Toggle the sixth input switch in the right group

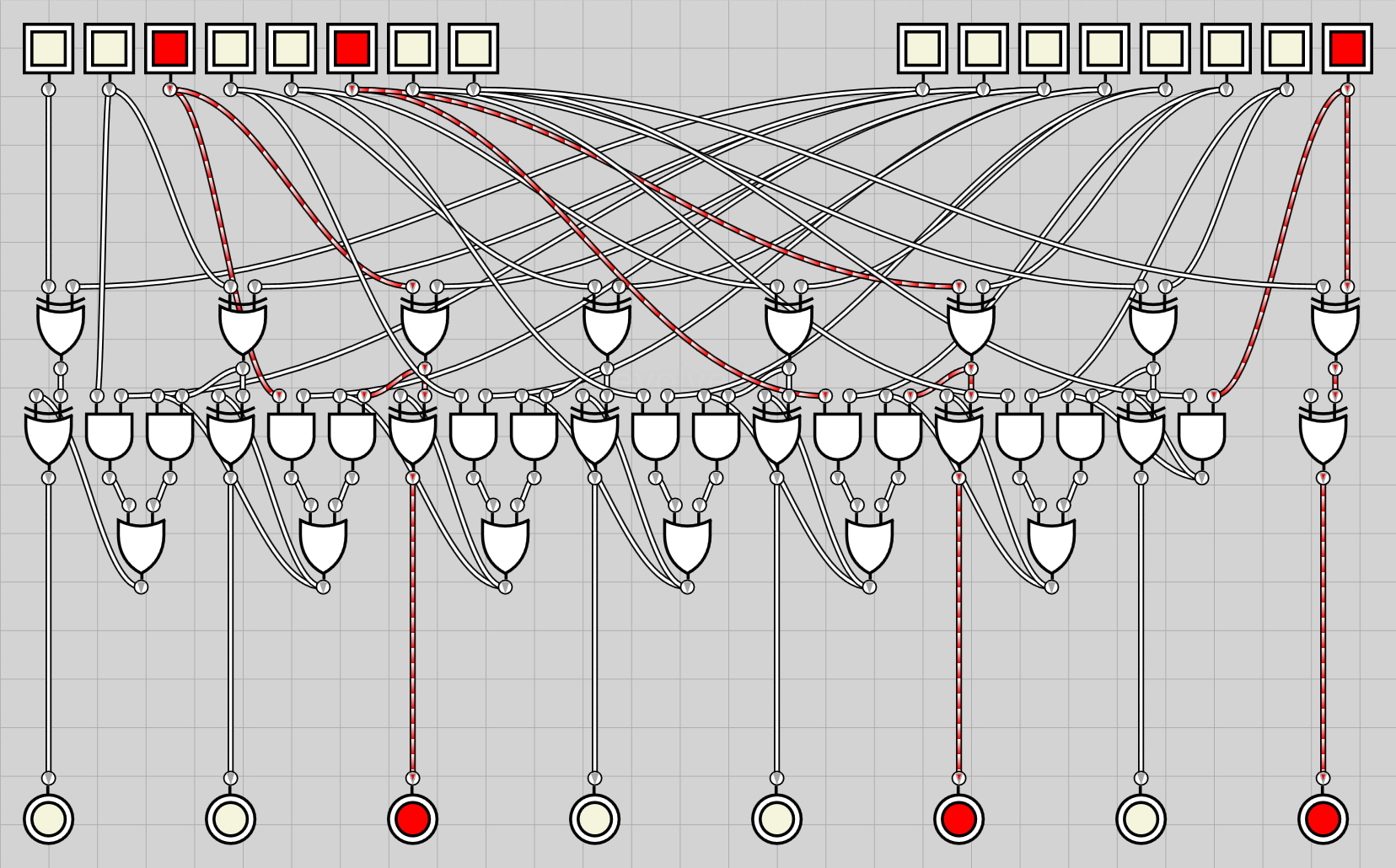point(1226,49)
